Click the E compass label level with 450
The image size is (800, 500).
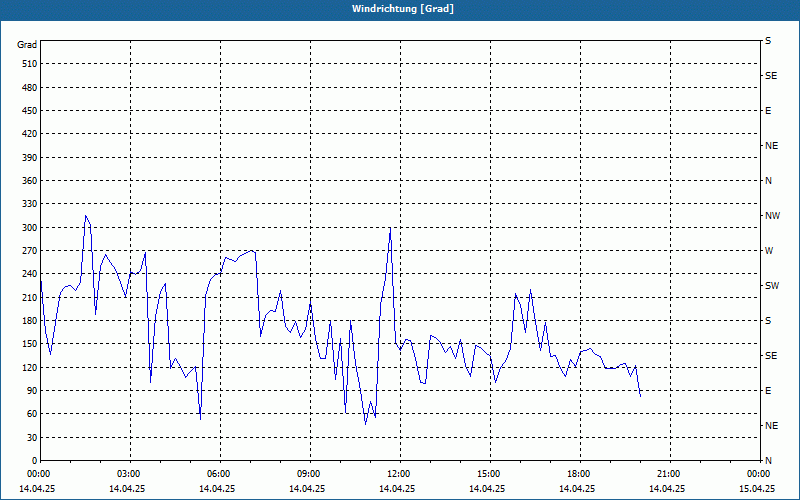tap(768, 111)
